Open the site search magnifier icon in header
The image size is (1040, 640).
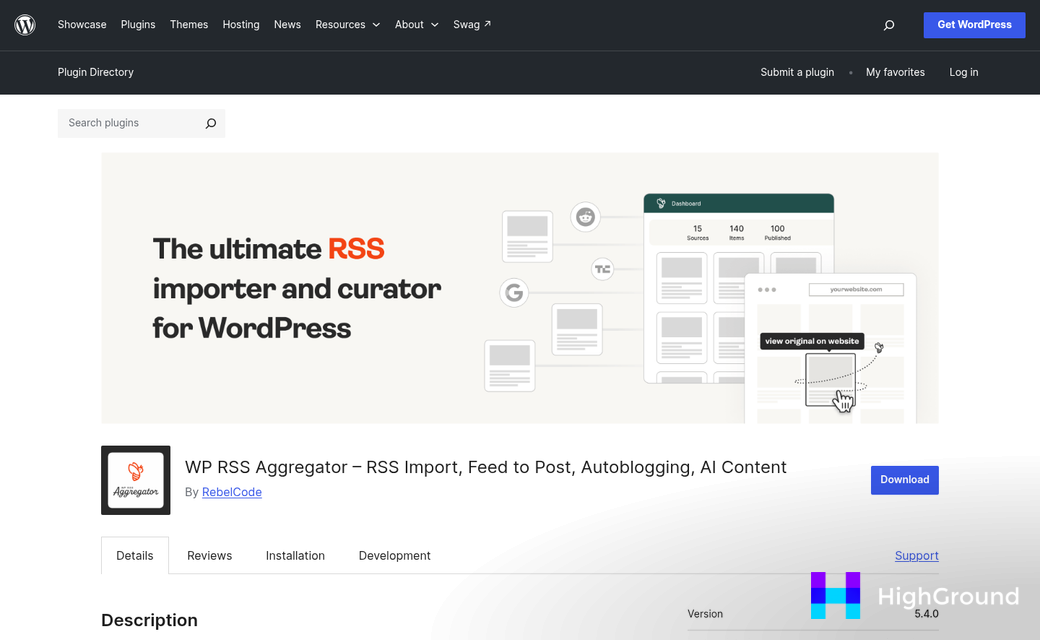(889, 25)
